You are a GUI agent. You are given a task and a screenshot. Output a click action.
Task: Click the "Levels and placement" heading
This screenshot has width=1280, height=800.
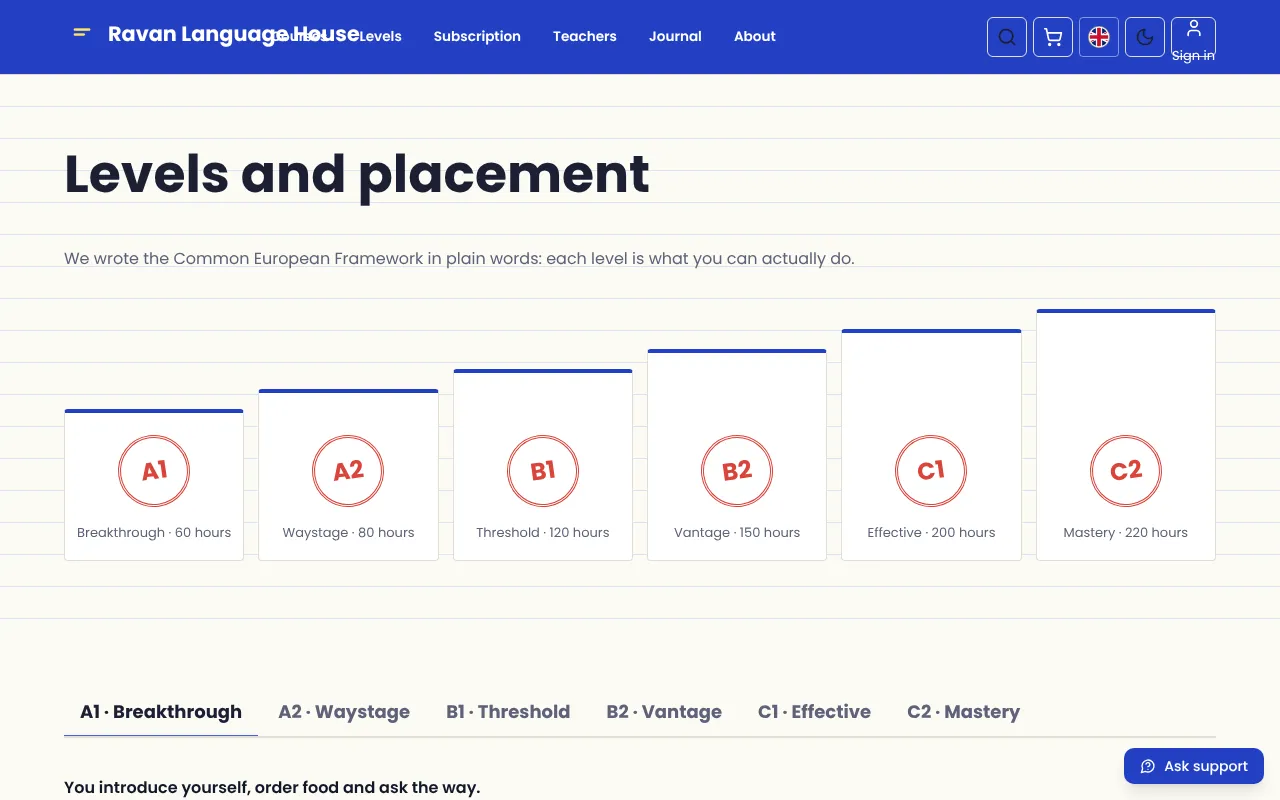point(357,174)
